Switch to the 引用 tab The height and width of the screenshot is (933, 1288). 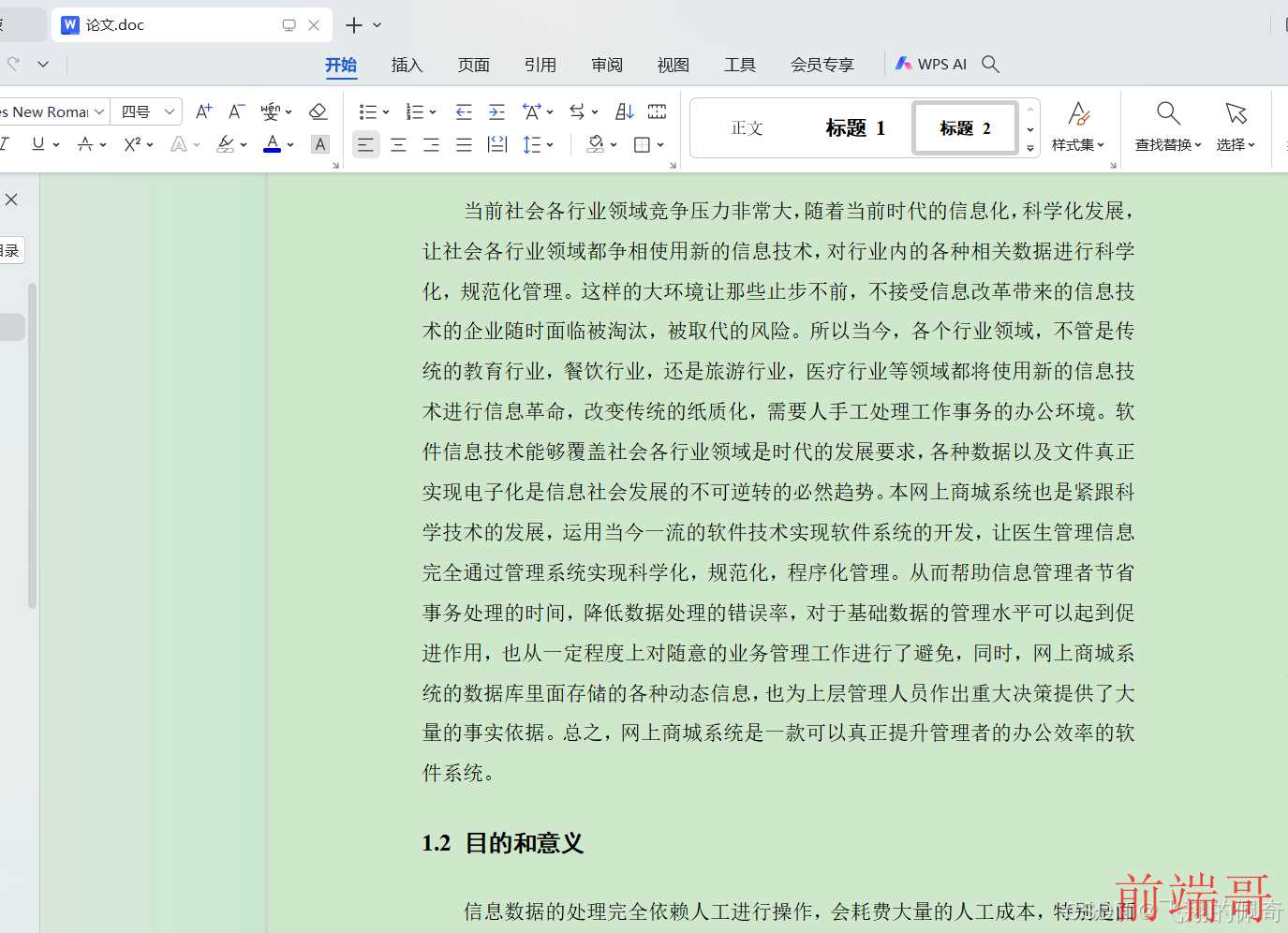(540, 65)
